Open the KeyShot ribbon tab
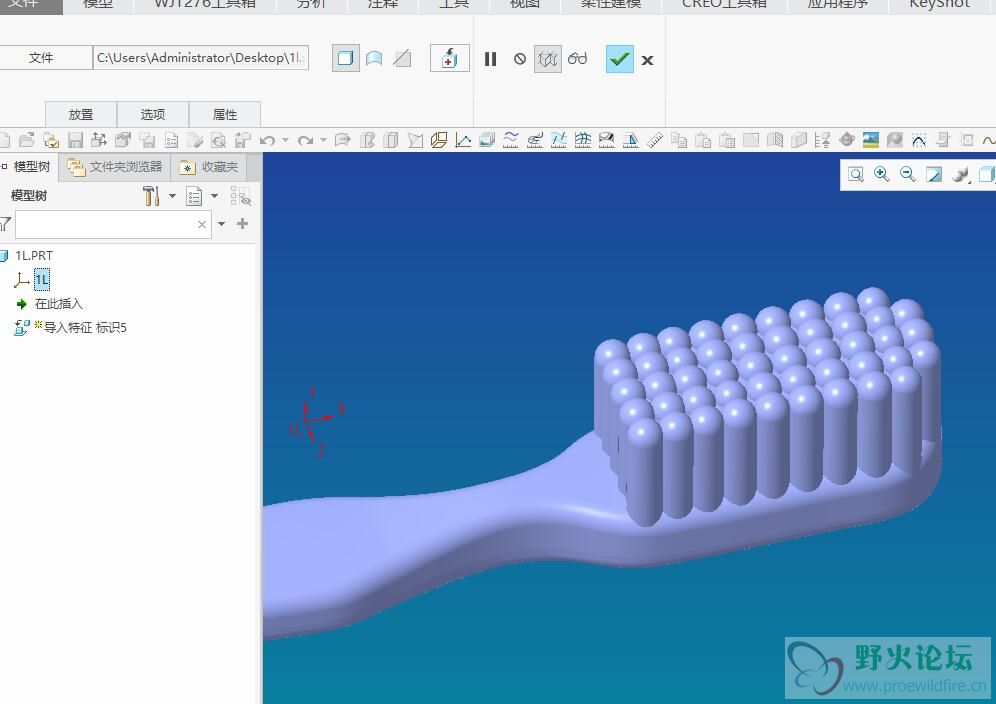Screen dimensions: 996x704 click(x=939, y=5)
